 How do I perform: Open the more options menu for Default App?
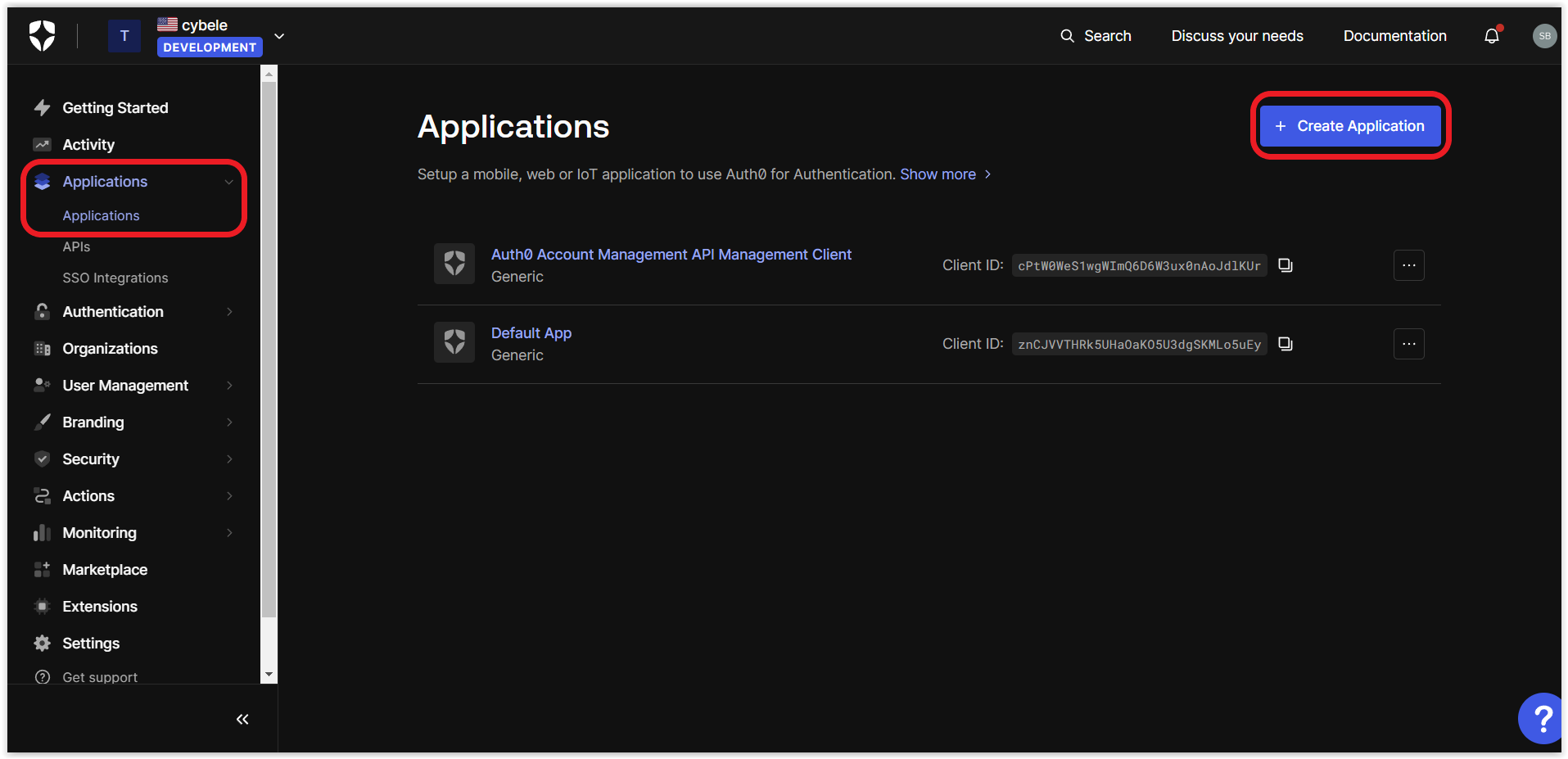point(1408,344)
